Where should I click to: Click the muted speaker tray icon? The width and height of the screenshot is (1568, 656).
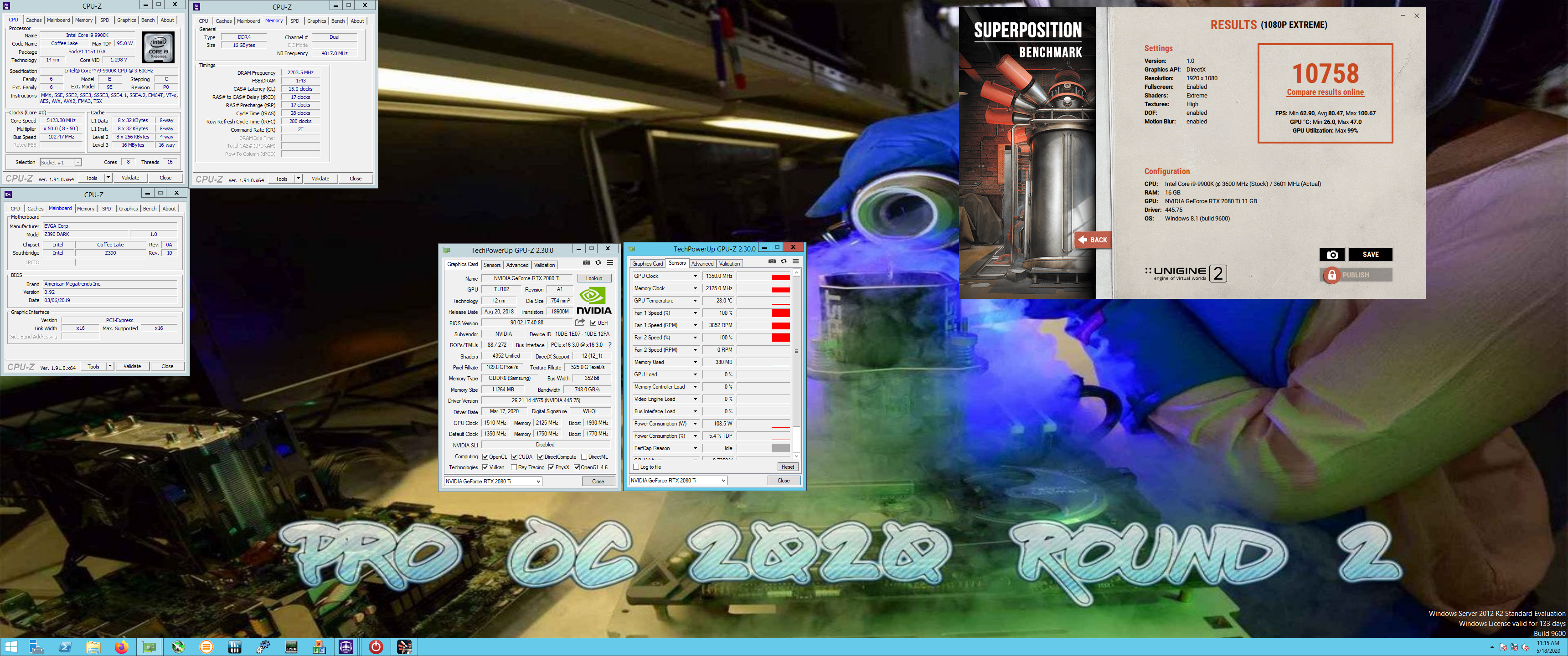pos(1526,647)
